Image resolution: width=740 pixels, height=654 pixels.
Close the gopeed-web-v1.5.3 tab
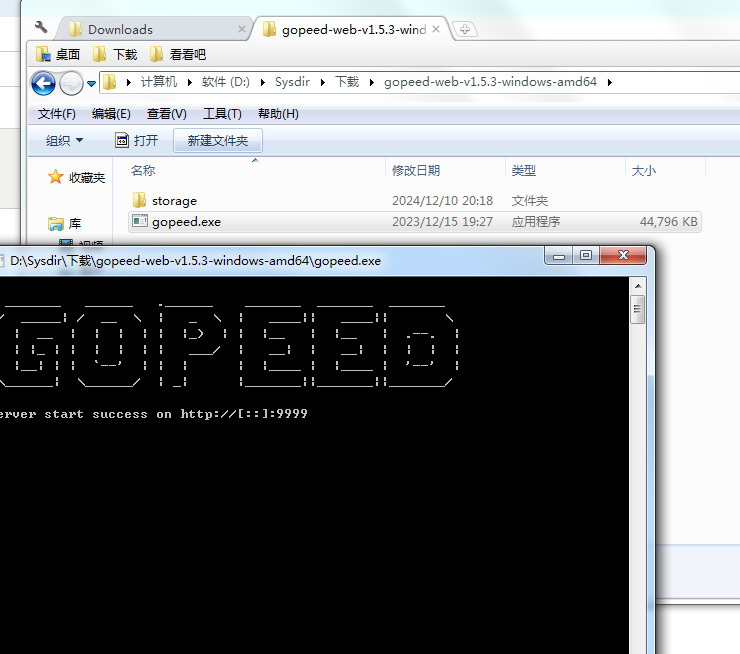tap(436, 29)
